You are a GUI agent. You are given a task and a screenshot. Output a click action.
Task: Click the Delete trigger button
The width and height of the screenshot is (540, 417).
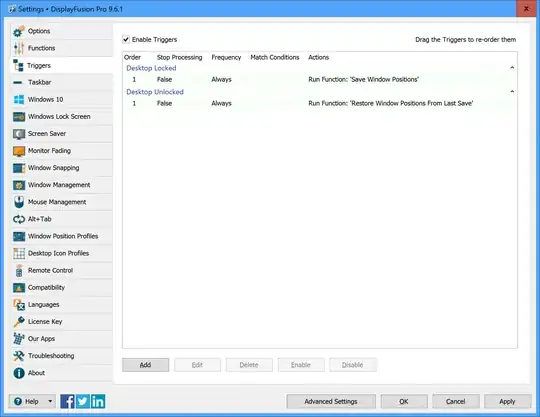(x=249, y=365)
